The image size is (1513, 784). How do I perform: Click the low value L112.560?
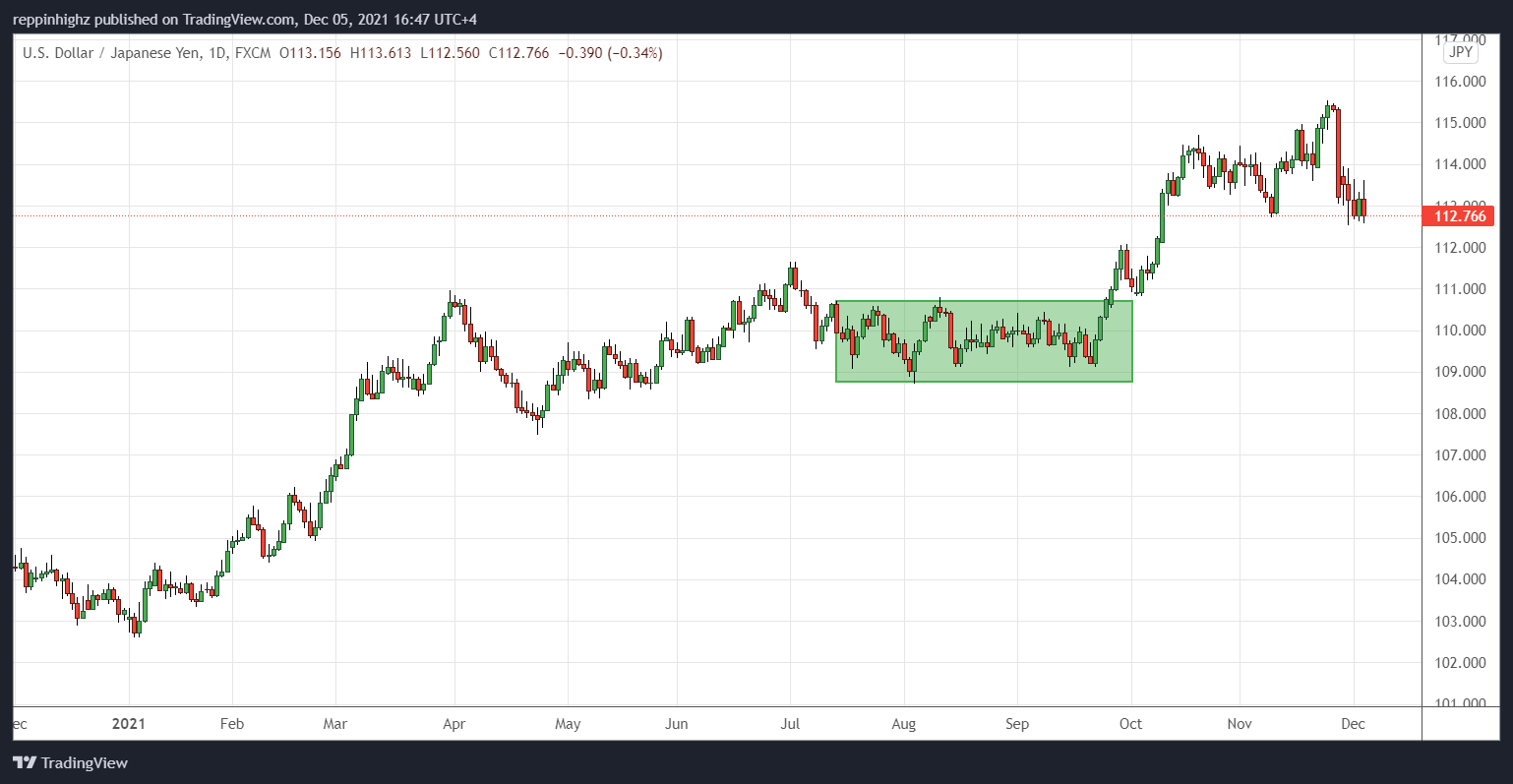[451, 53]
